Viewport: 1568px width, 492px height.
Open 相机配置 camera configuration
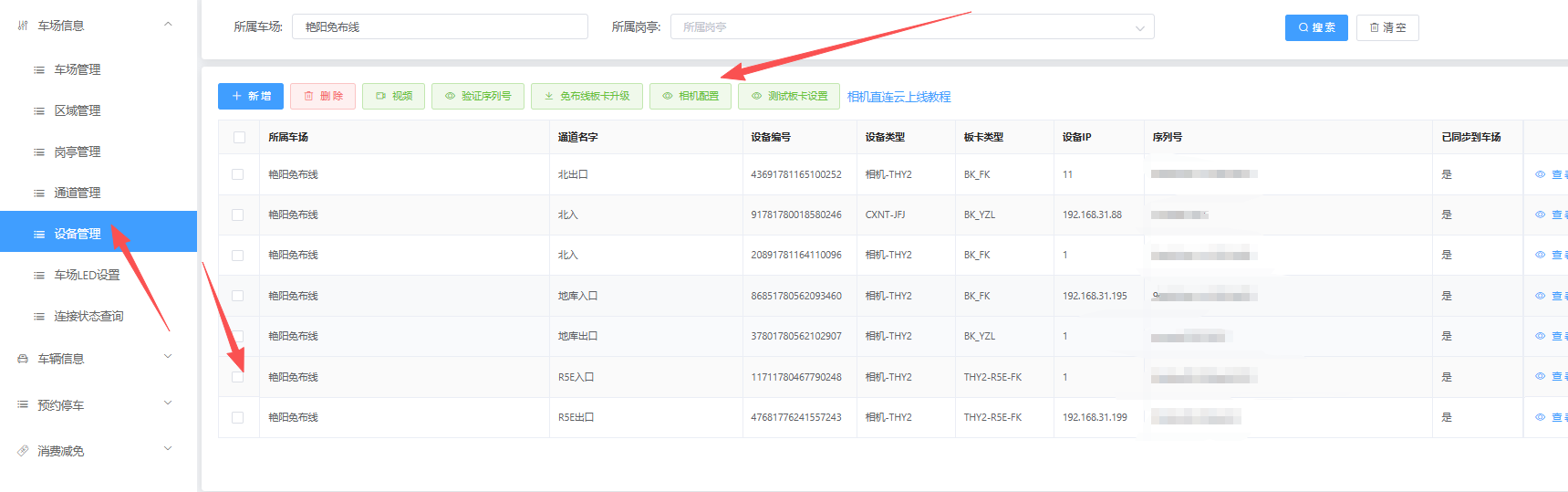tap(691, 96)
